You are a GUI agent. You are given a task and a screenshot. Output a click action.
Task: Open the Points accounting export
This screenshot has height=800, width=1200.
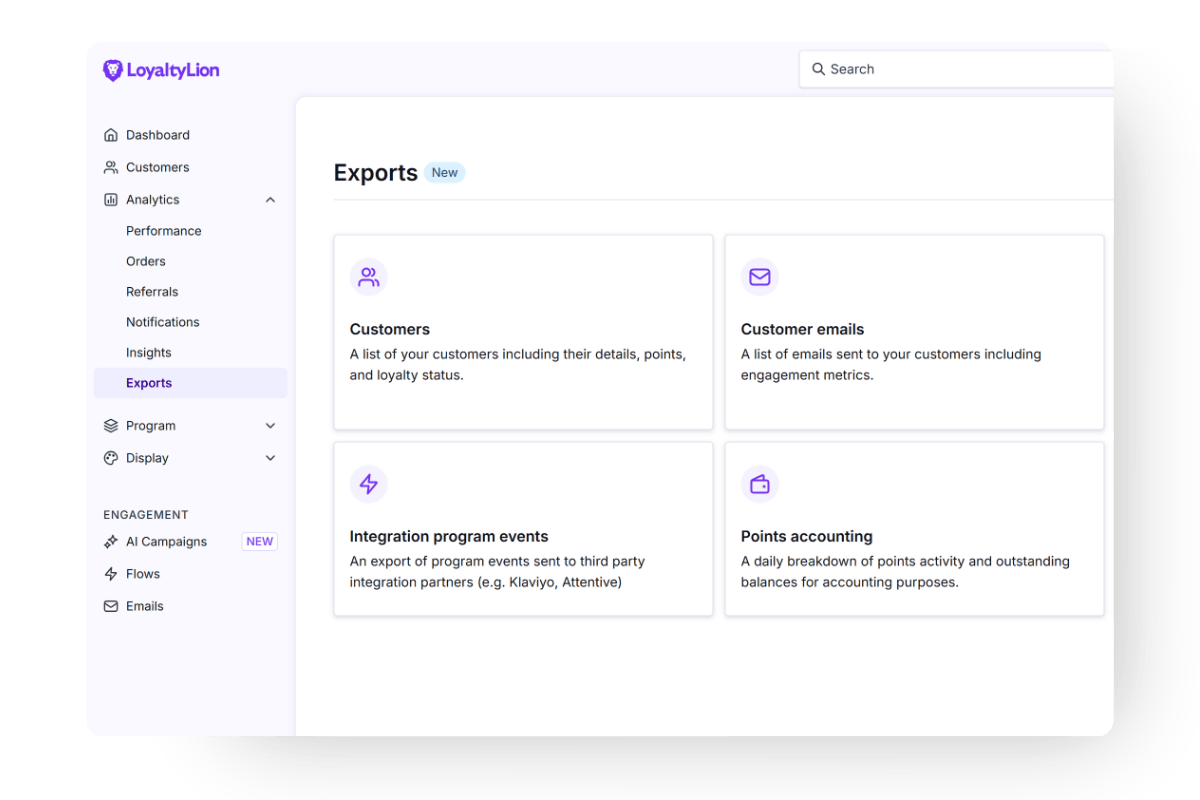click(913, 528)
